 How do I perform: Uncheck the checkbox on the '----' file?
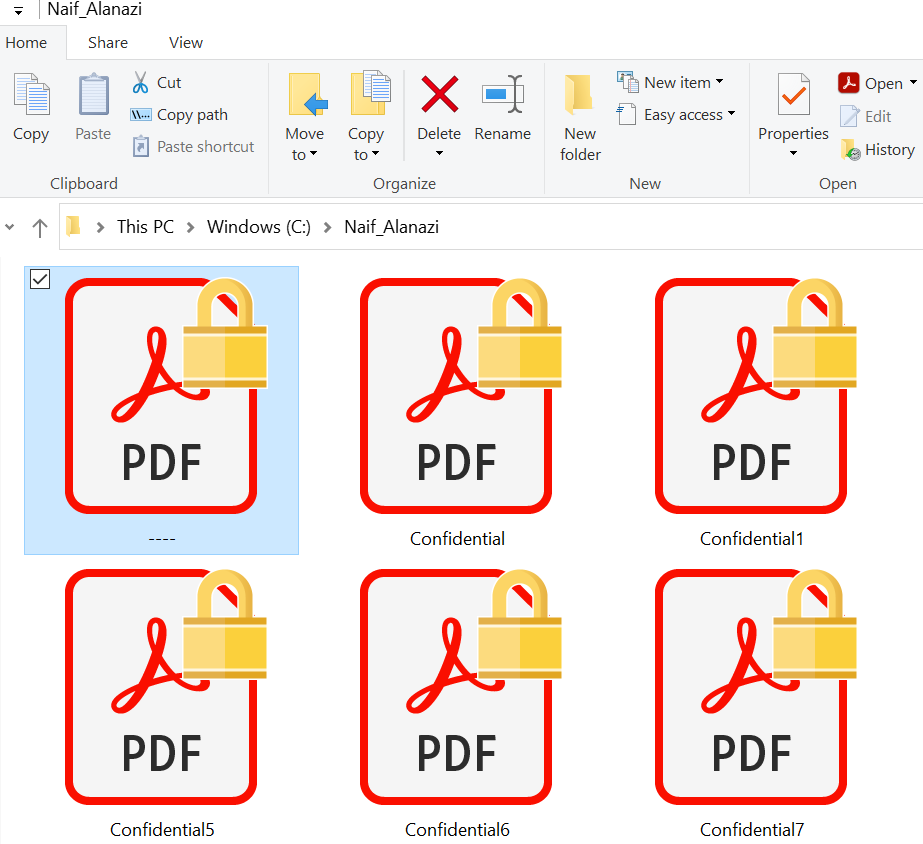(x=40, y=279)
